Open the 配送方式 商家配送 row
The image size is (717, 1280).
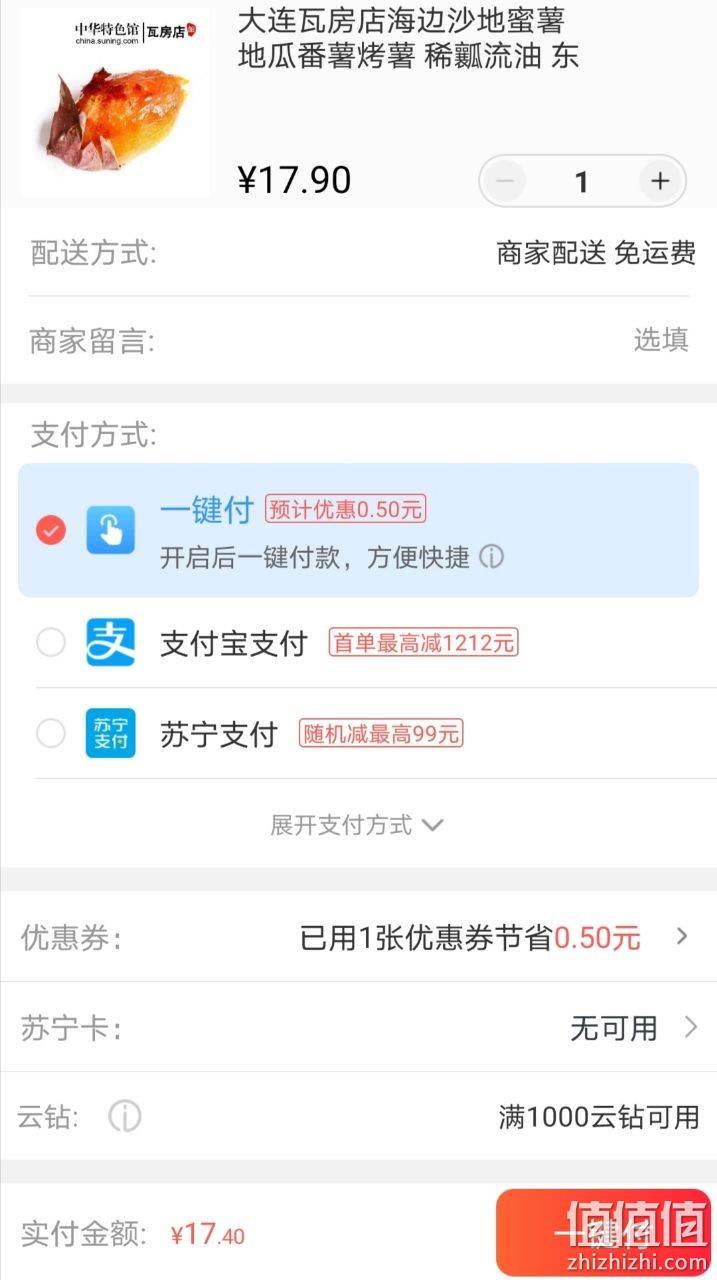358,253
